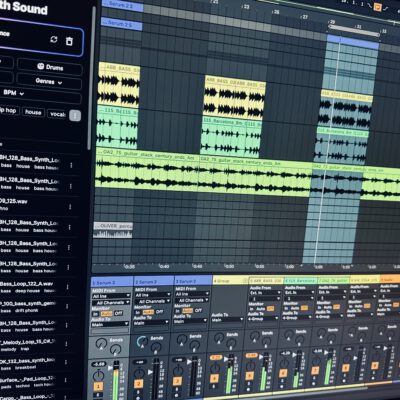The width and height of the screenshot is (400, 400).
Task: Toggle track 5 activator button
Action: [250, 376]
